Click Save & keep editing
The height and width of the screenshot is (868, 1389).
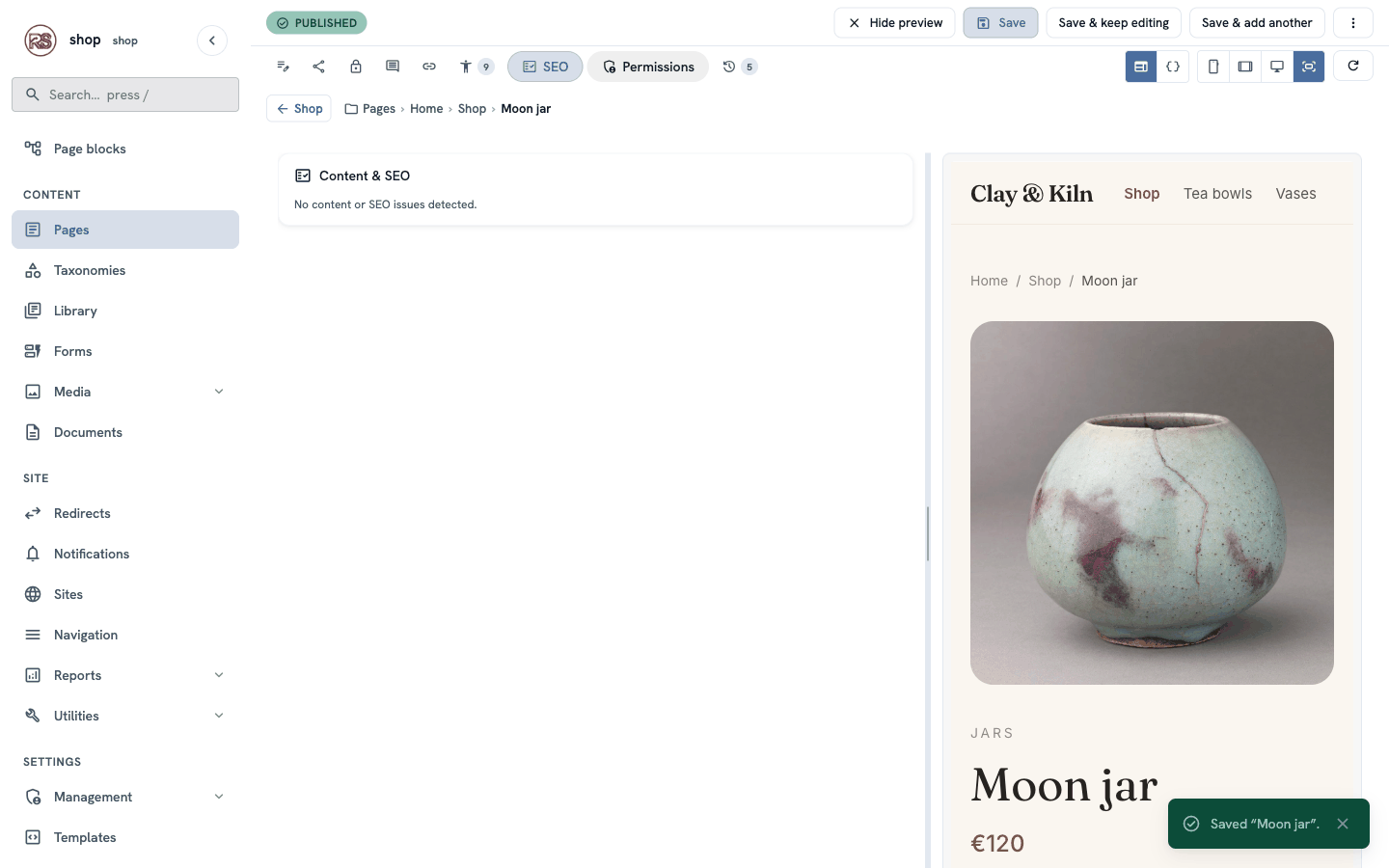(x=1113, y=23)
